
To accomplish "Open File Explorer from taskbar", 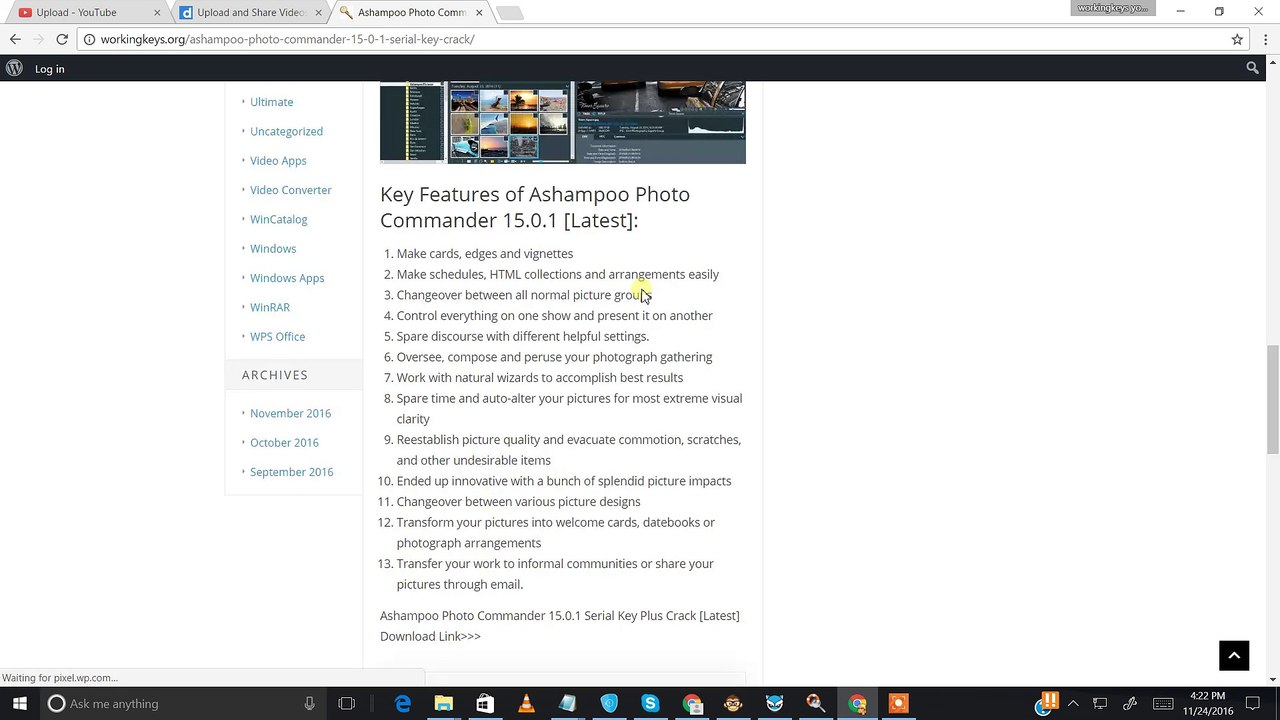I will tap(444, 704).
